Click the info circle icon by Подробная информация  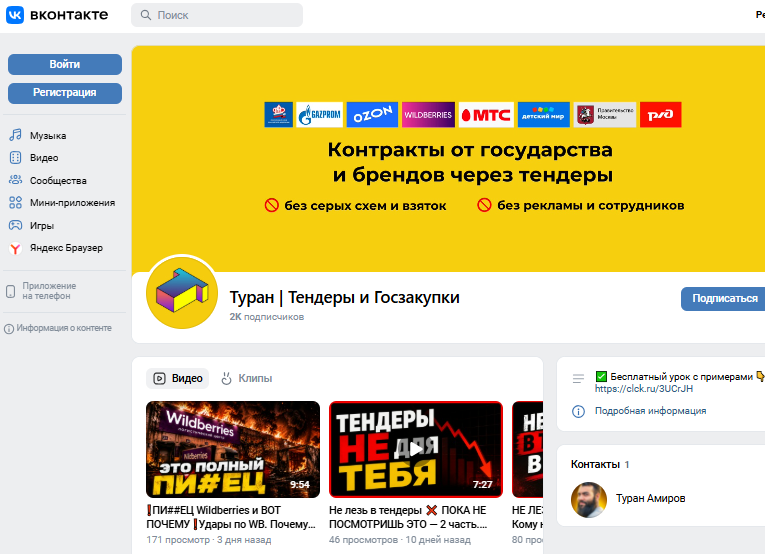pyautogui.click(x=578, y=411)
